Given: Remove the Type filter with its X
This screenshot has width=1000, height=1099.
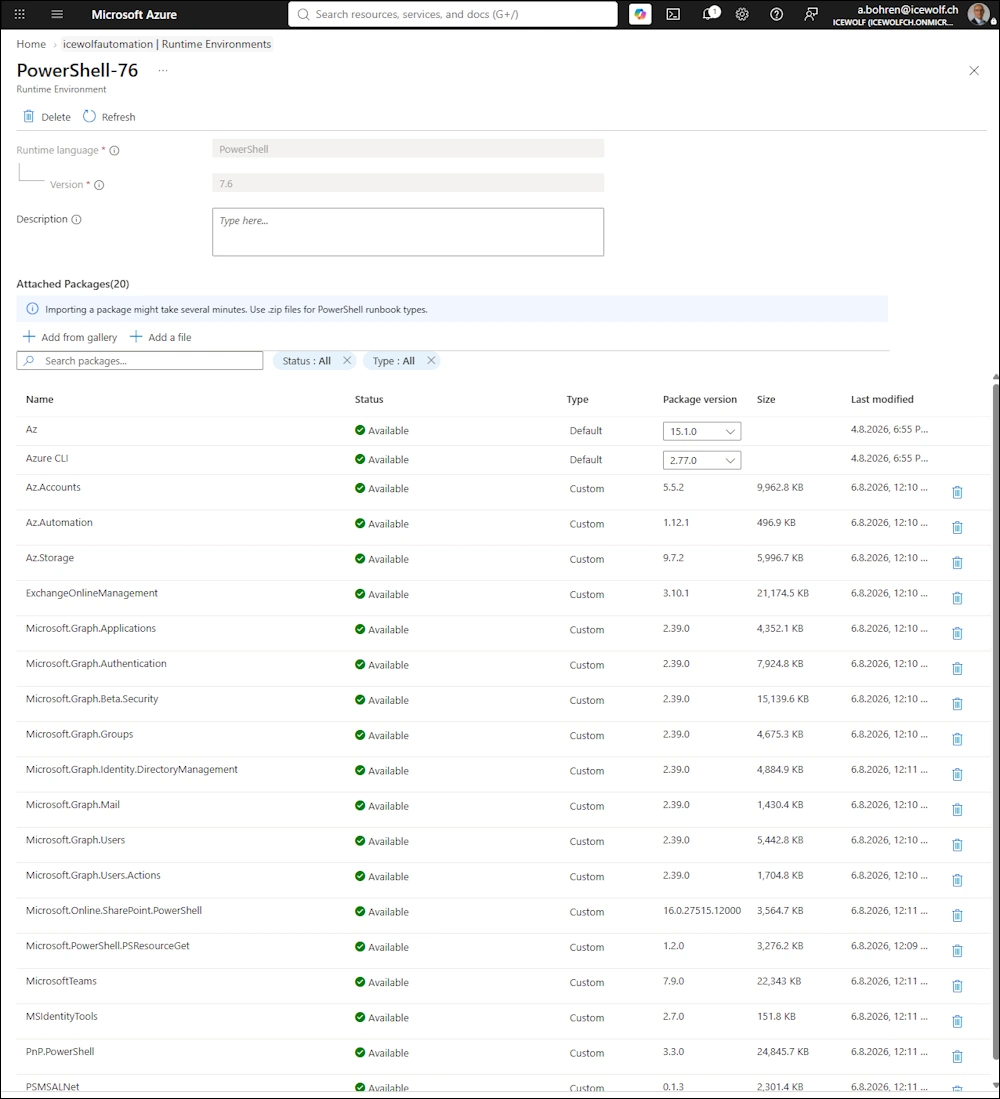Looking at the screenshot, I should 431,360.
